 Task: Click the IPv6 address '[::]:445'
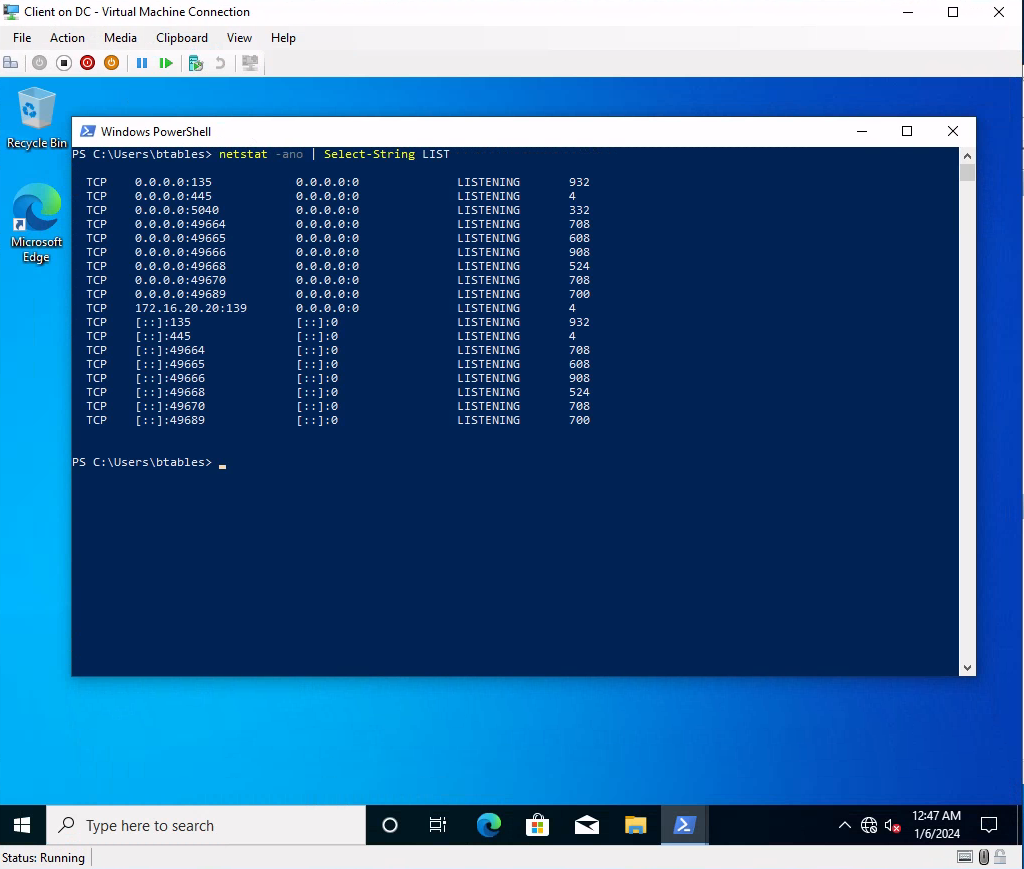coord(163,336)
